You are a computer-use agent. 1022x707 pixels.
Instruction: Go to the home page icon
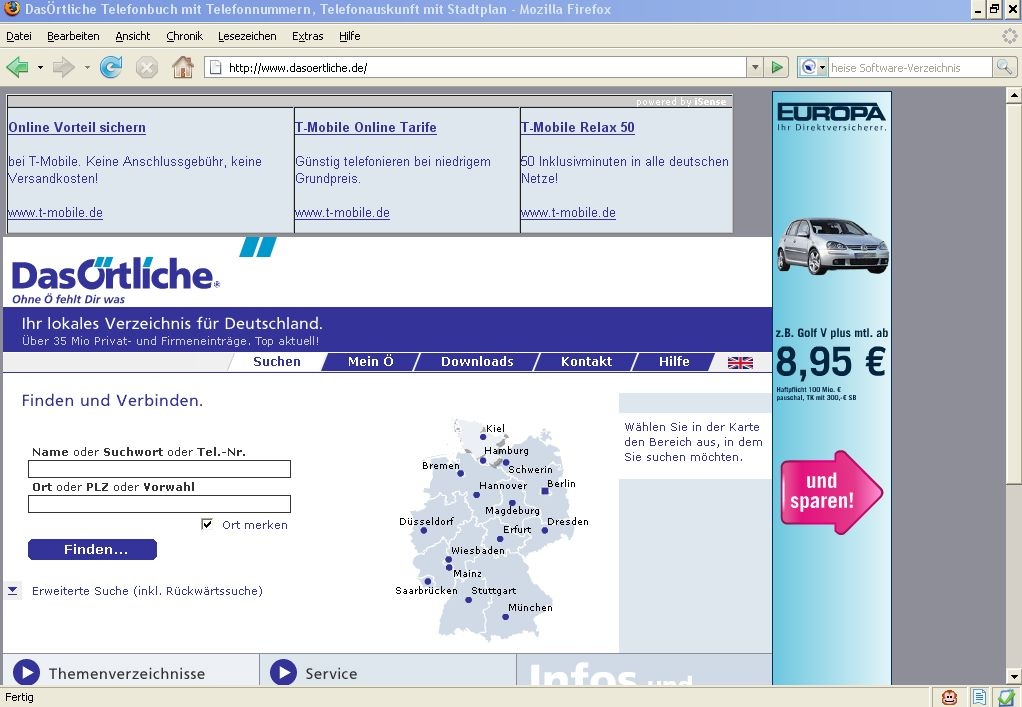click(182, 67)
